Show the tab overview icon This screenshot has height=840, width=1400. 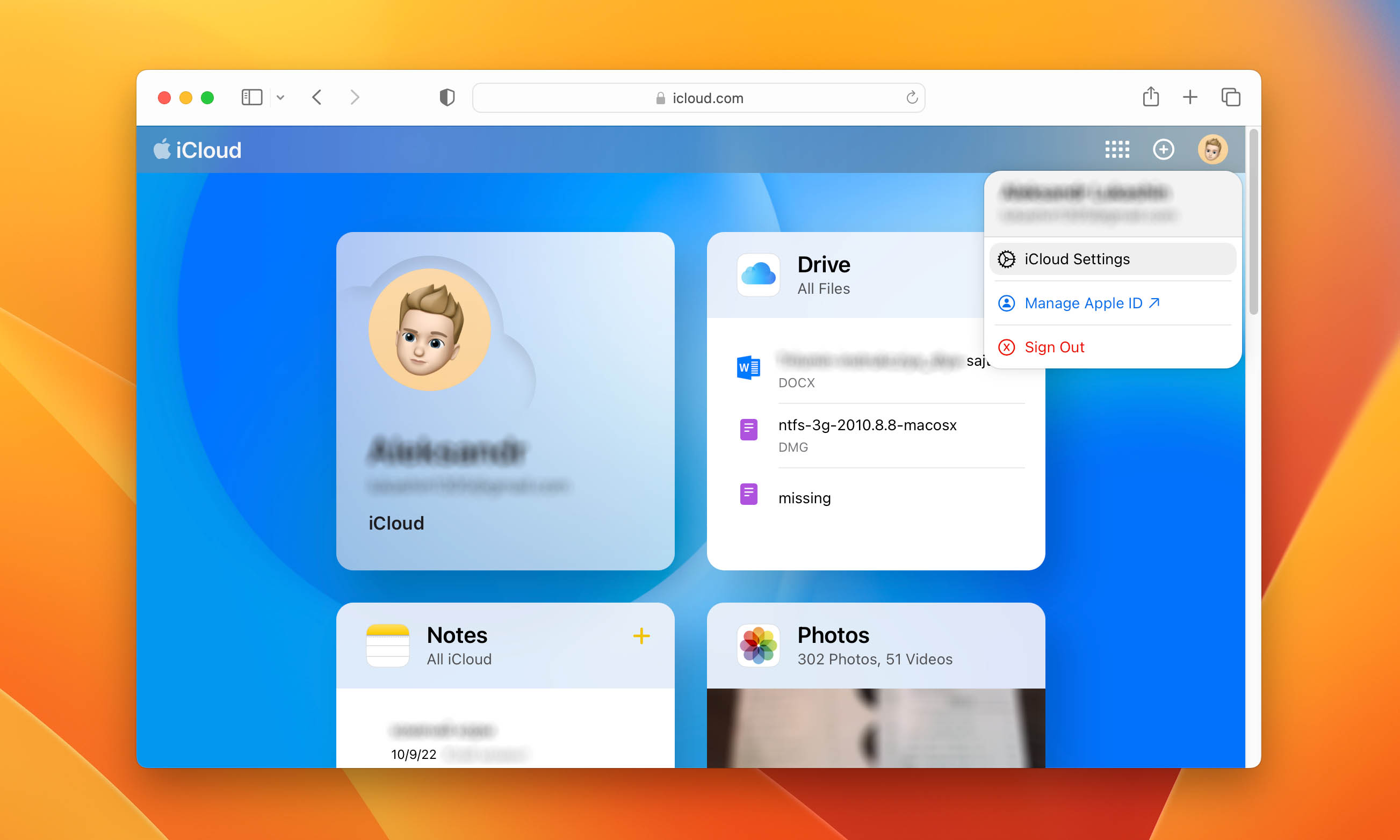point(1230,97)
